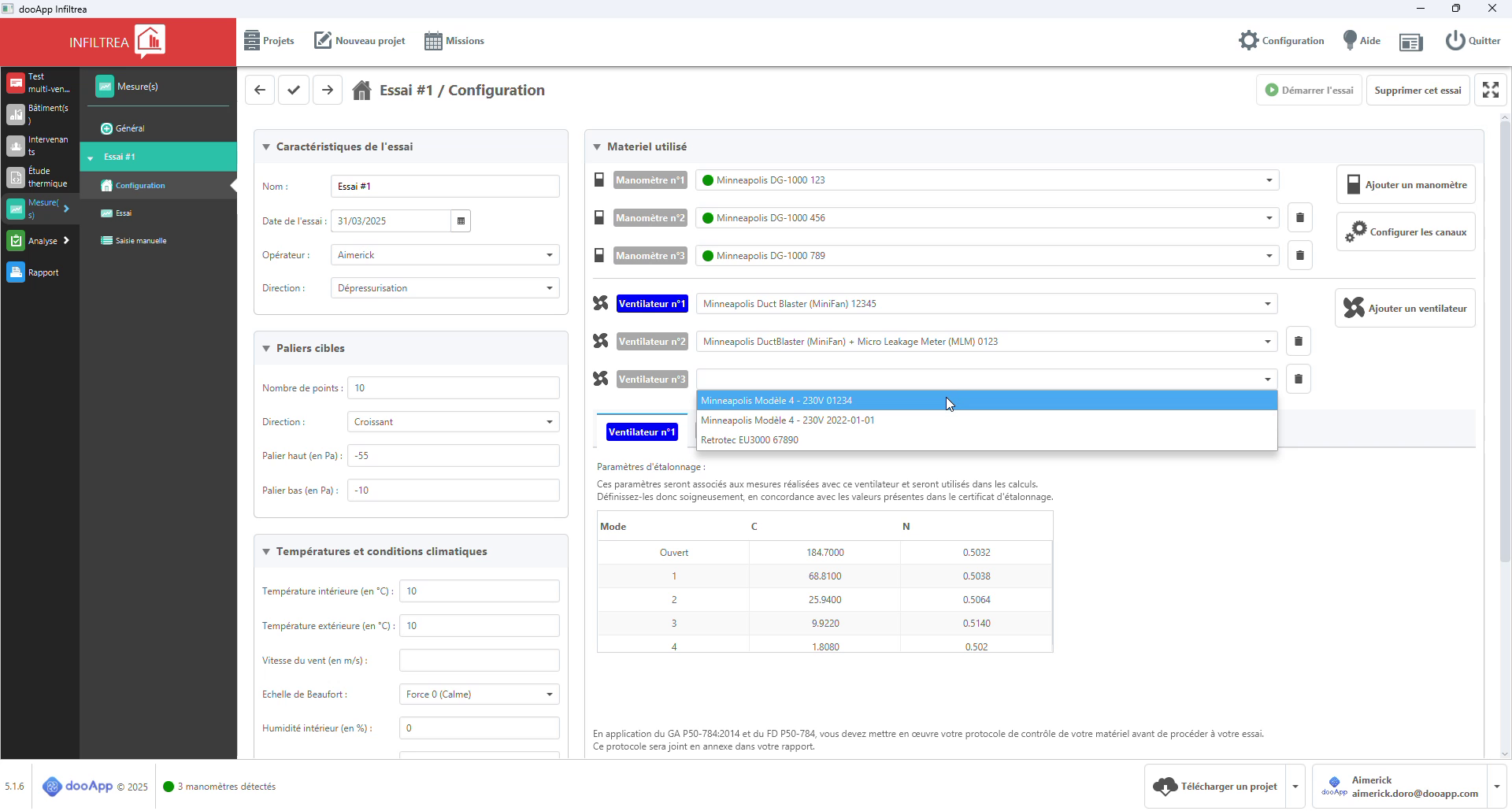The width and height of the screenshot is (1512, 811).
Task: Delete Ventilateur n°2 with trash icon
Action: 1299,342
